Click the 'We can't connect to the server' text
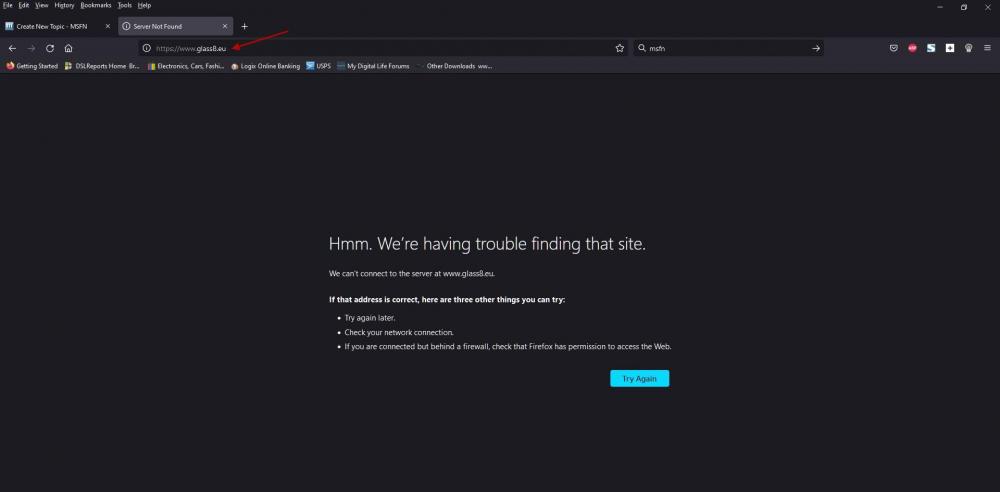Viewport: 1000px width, 492px height. click(412, 273)
